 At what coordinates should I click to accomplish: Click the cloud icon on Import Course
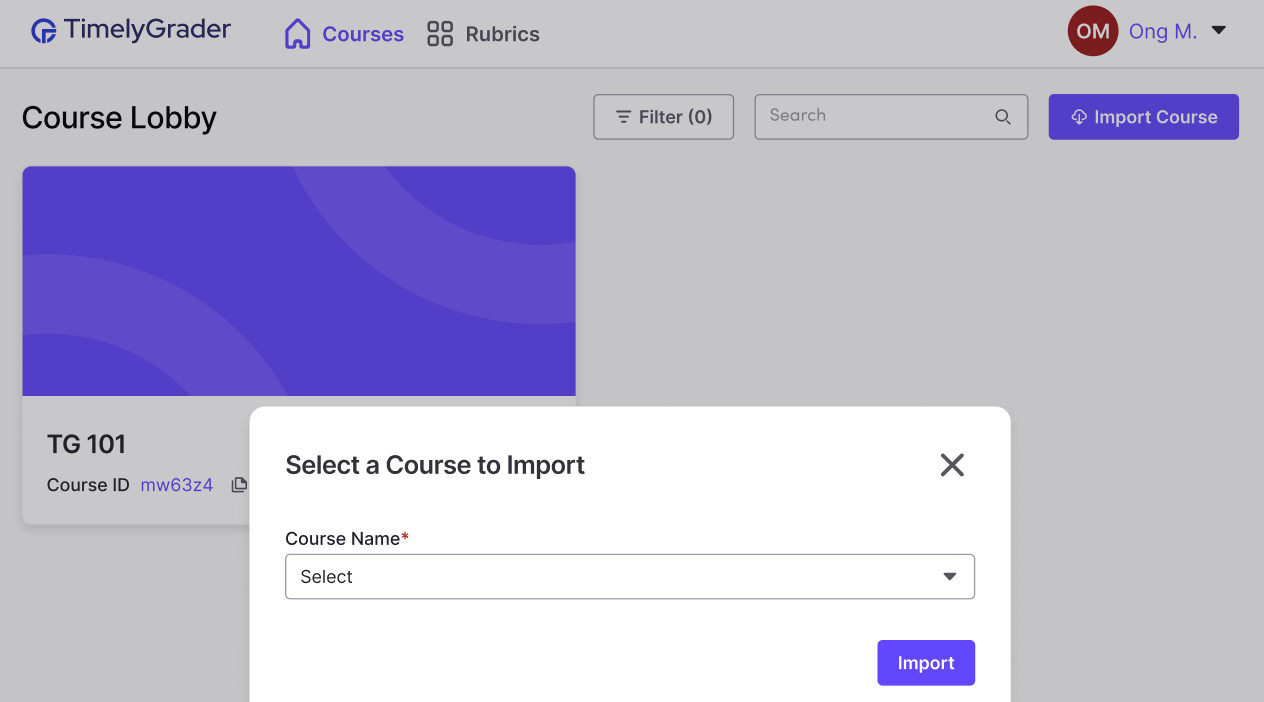[x=1079, y=117]
